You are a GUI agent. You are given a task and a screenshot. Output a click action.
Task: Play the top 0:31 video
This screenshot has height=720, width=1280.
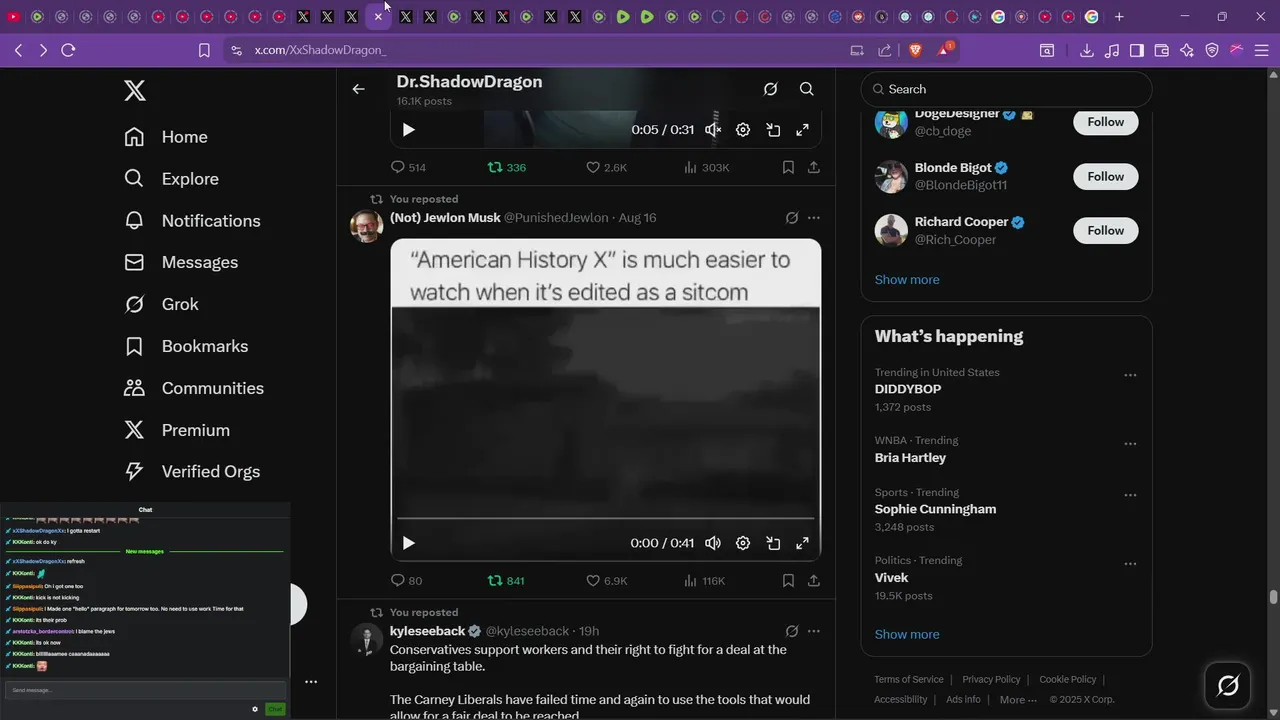coord(408,130)
